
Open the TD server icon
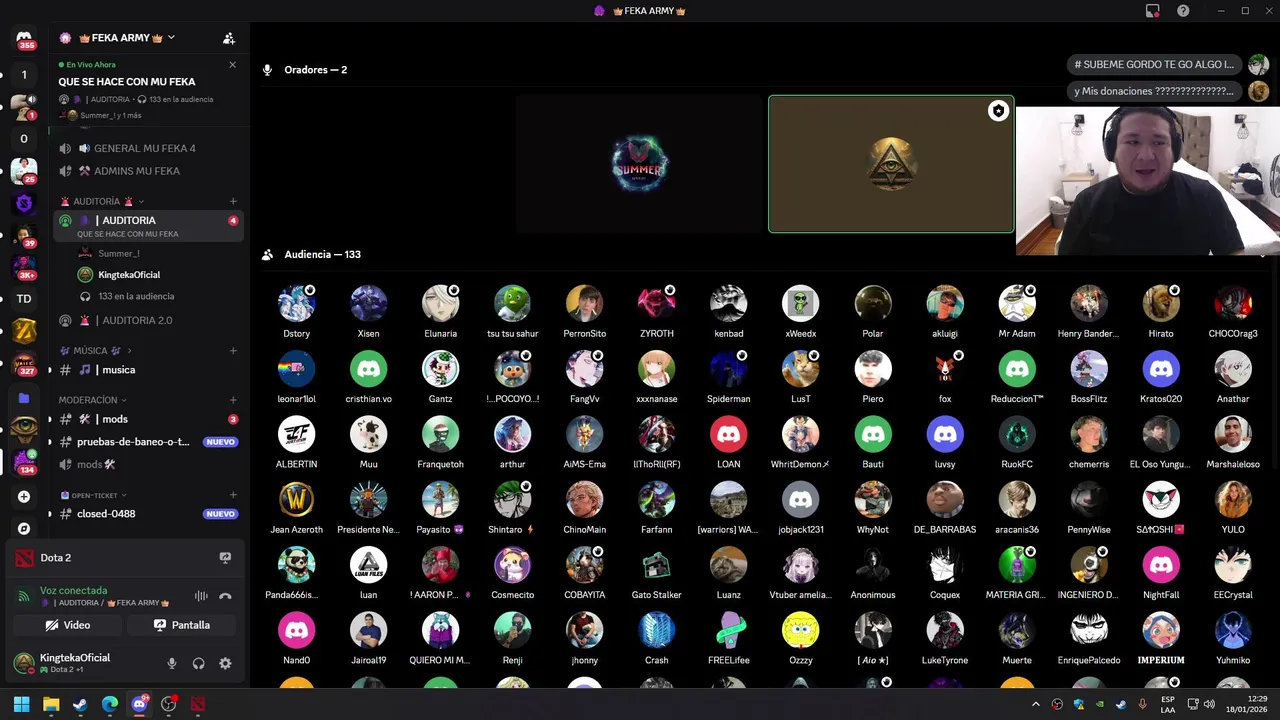point(24,299)
